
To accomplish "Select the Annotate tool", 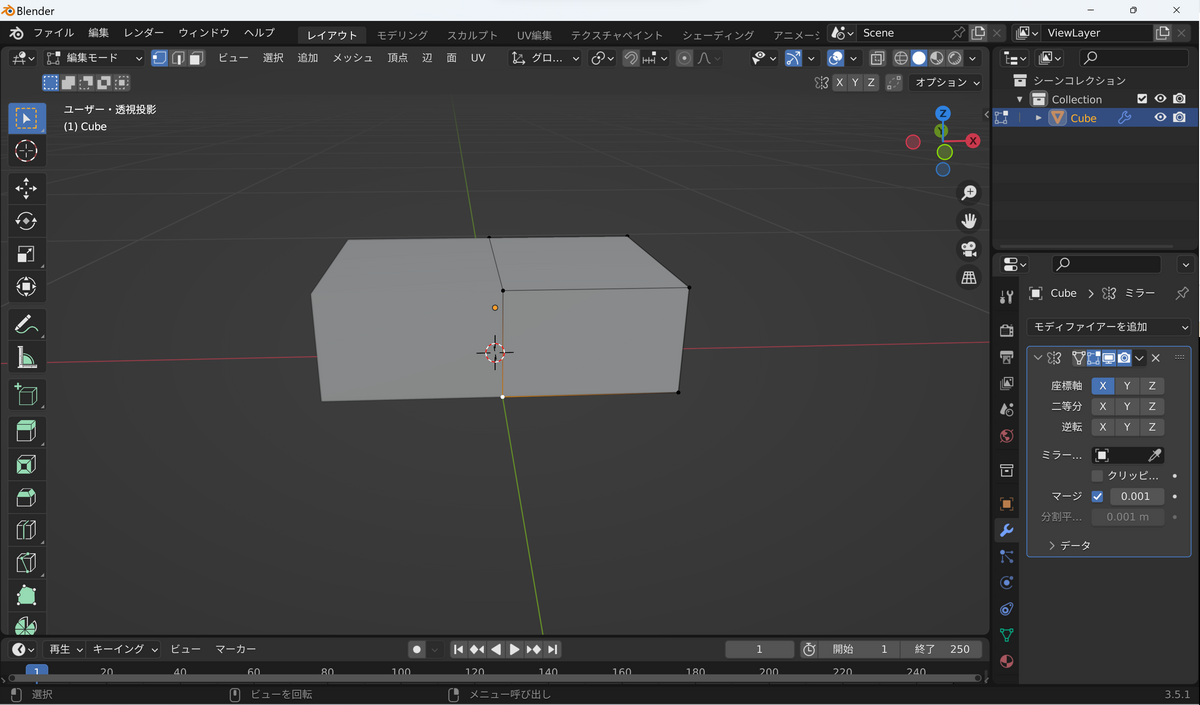I will (27, 324).
